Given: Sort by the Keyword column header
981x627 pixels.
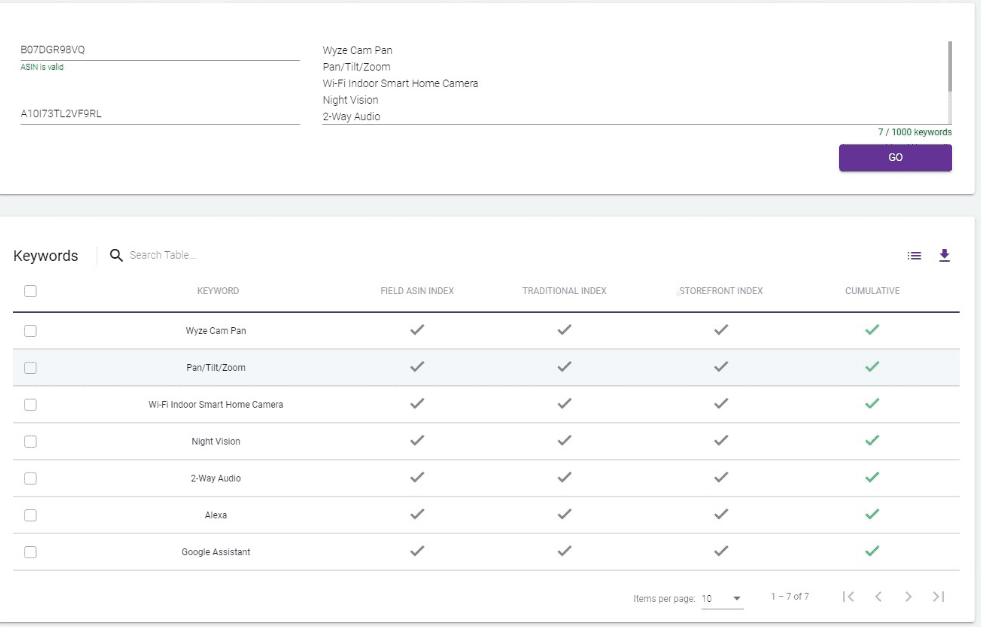Looking at the screenshot, I should 218,291.
